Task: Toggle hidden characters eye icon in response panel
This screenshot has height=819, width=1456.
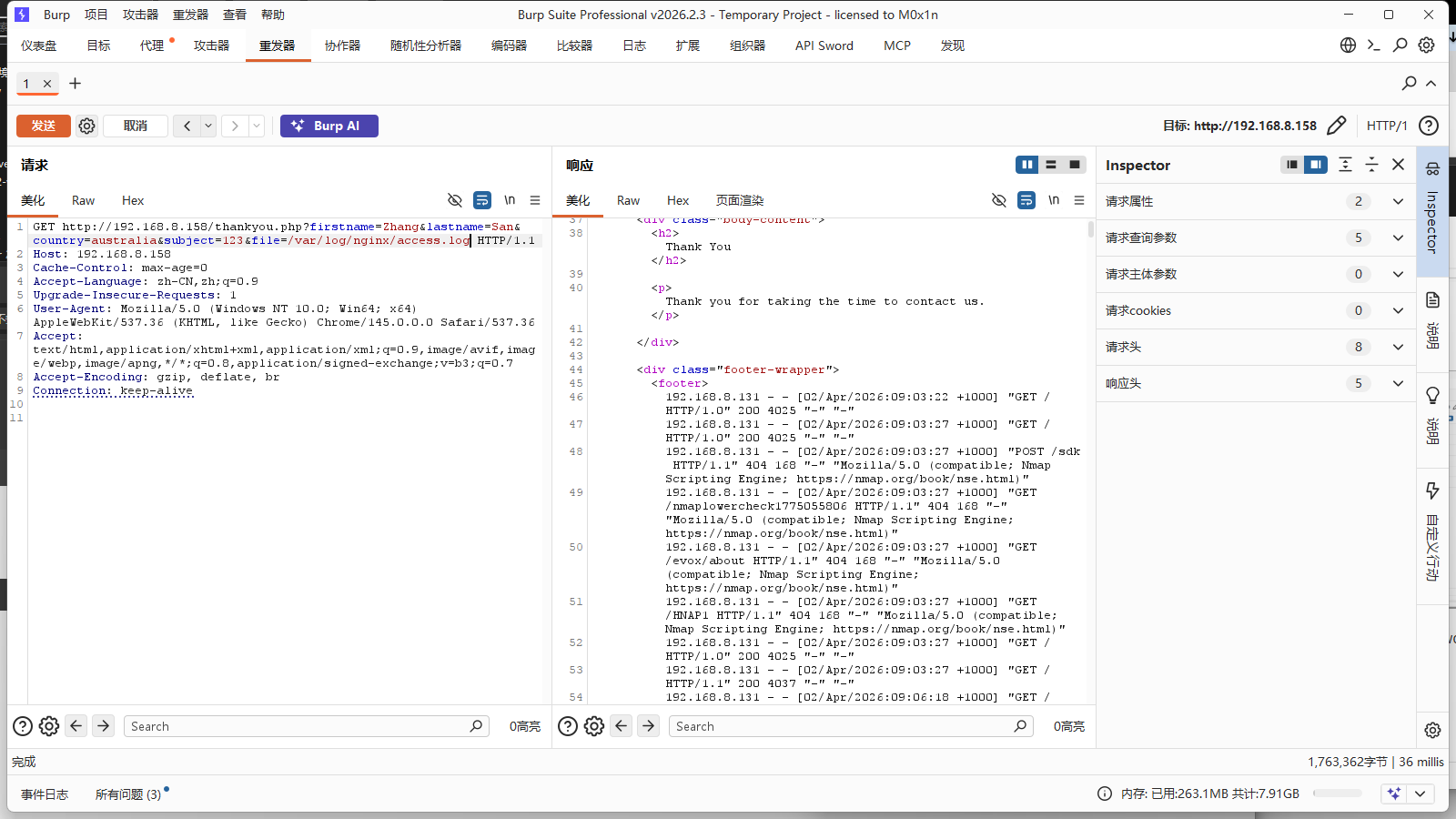Action: pos(998,200)
